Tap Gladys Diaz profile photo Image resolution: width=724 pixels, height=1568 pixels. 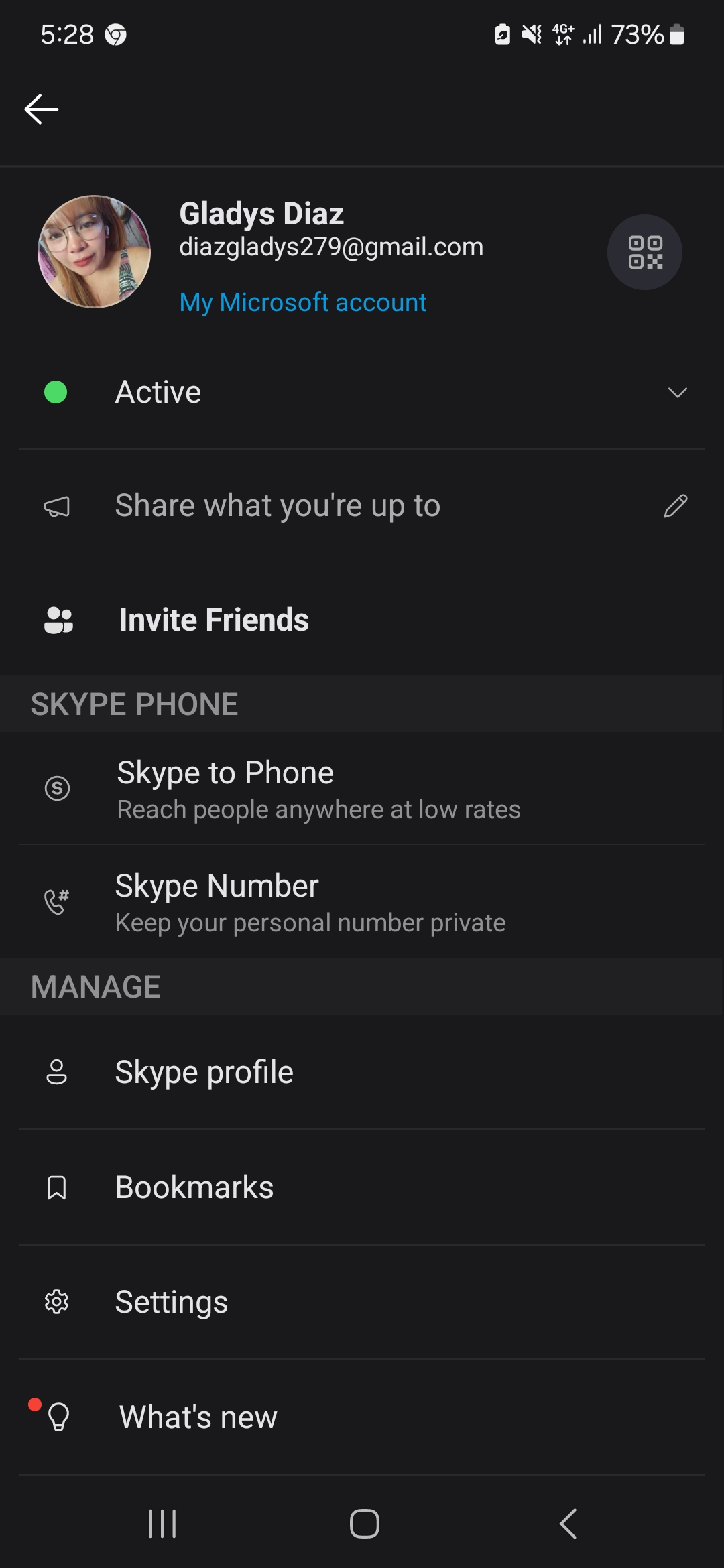(94, 252)
